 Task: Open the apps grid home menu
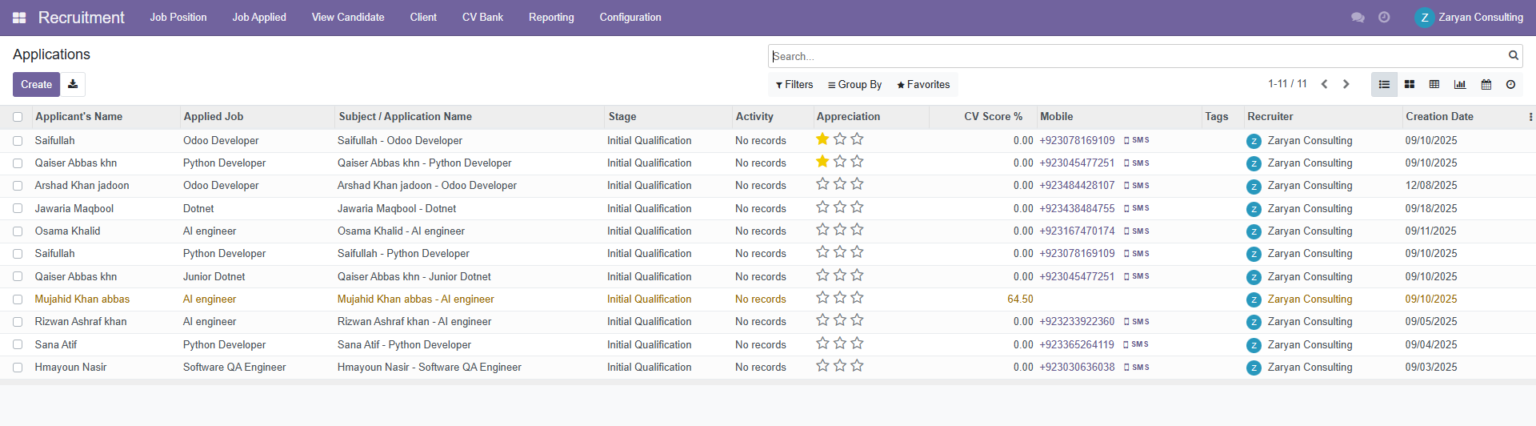(19, 18)
